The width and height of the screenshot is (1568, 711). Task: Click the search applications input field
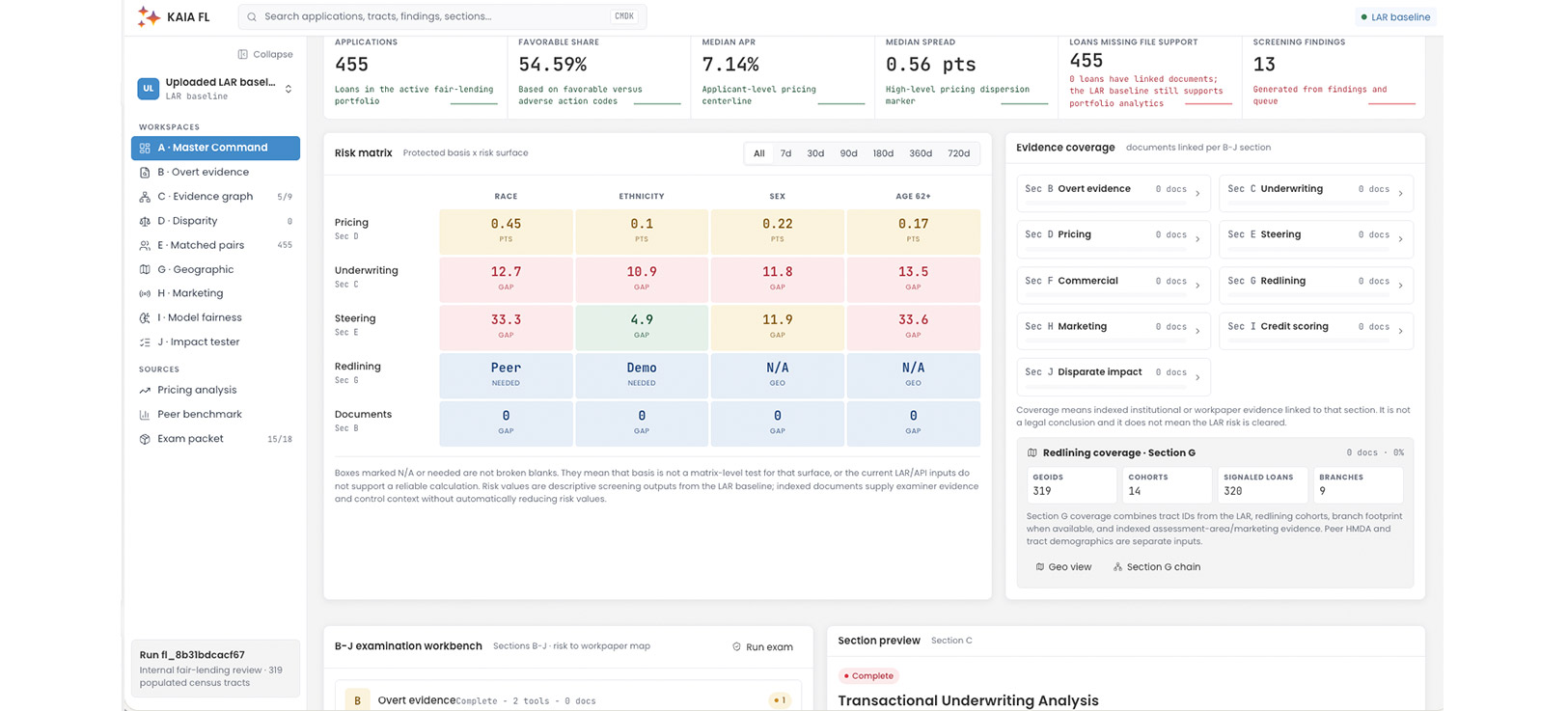coord(442,16)
